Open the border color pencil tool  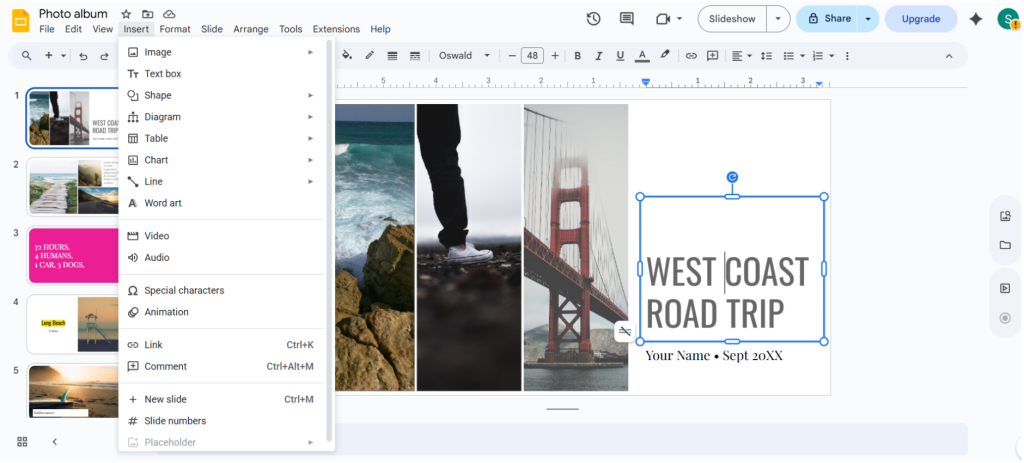(x=370, y=56)
